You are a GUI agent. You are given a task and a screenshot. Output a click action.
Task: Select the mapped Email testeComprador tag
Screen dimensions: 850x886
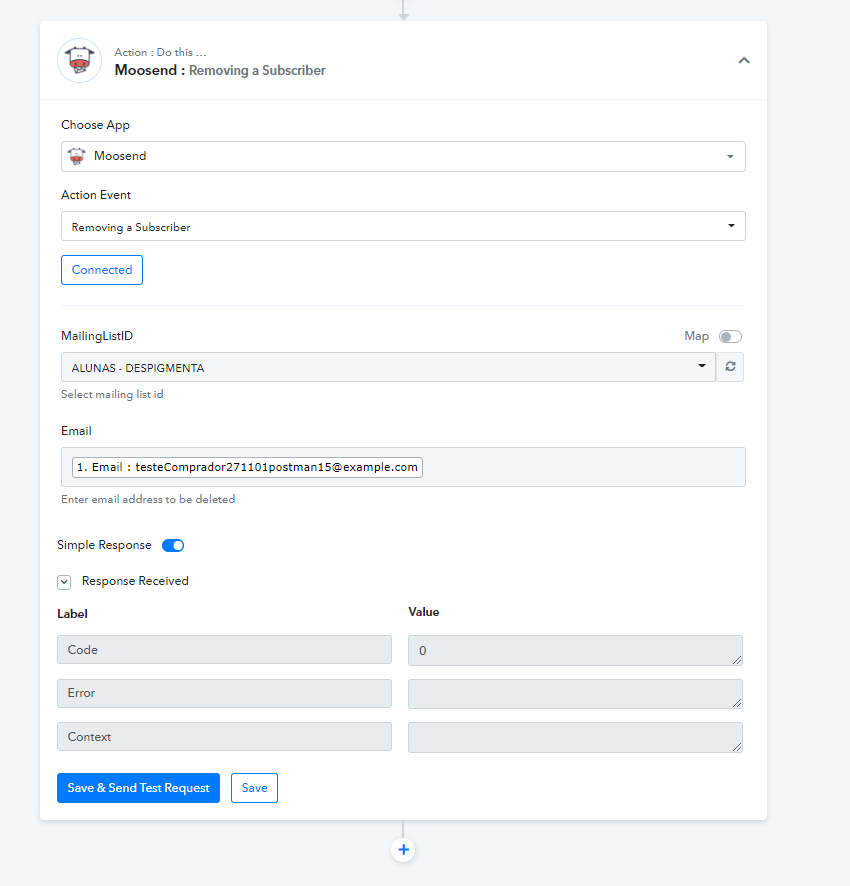(x=247, y=467)
